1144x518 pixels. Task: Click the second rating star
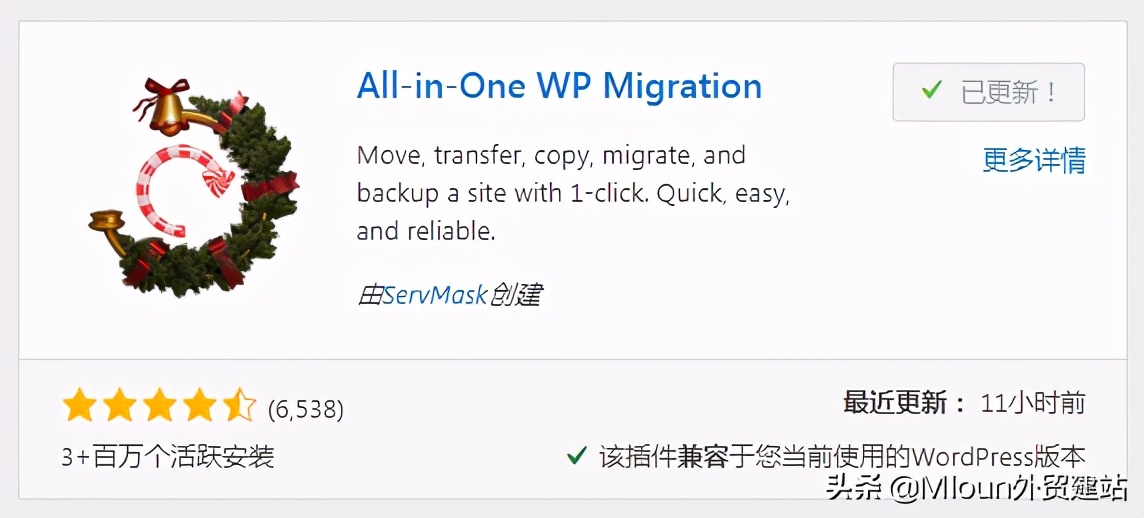tap(119, 406)
